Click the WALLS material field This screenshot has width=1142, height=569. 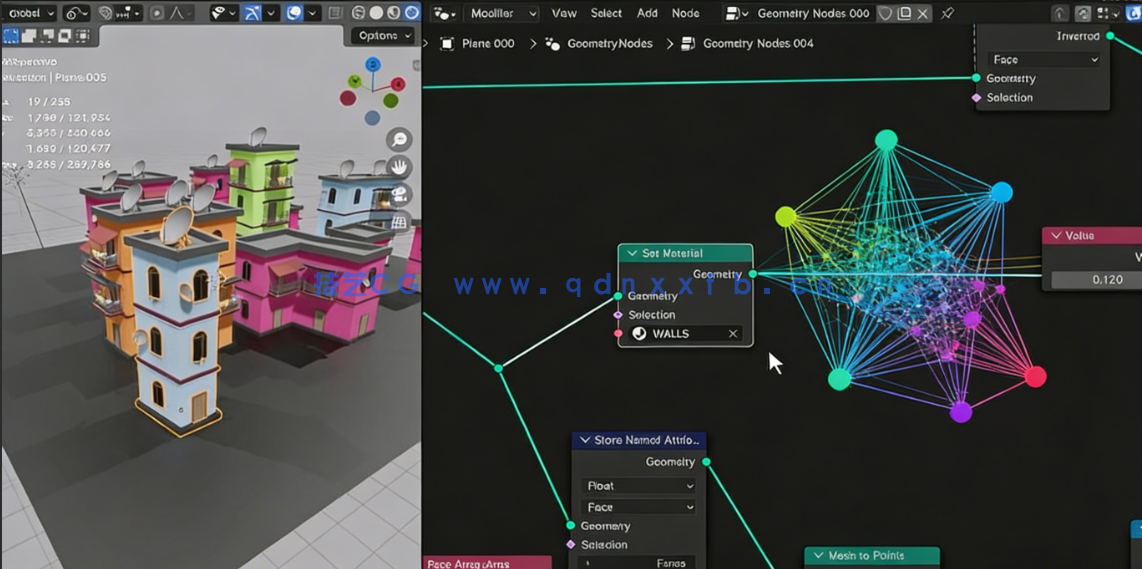[685, 334]
